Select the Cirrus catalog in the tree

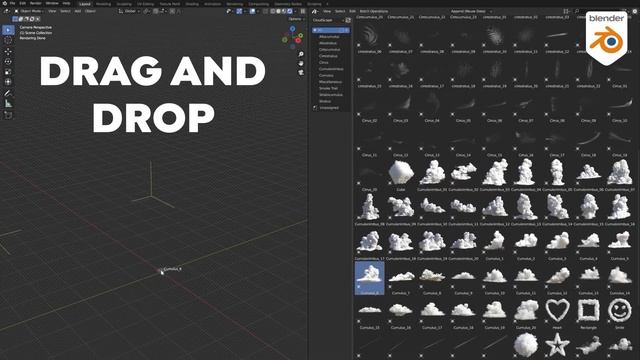pos(324,62)
